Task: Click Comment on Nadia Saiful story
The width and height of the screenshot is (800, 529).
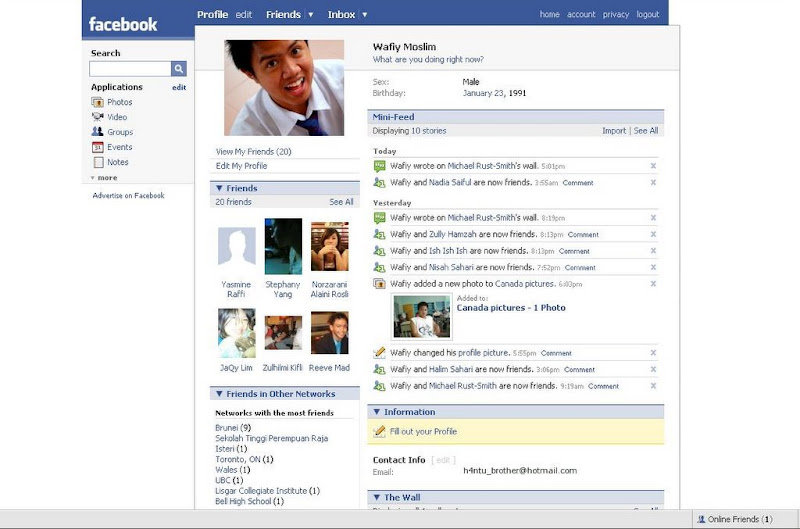Action: (x=578, y=183)
